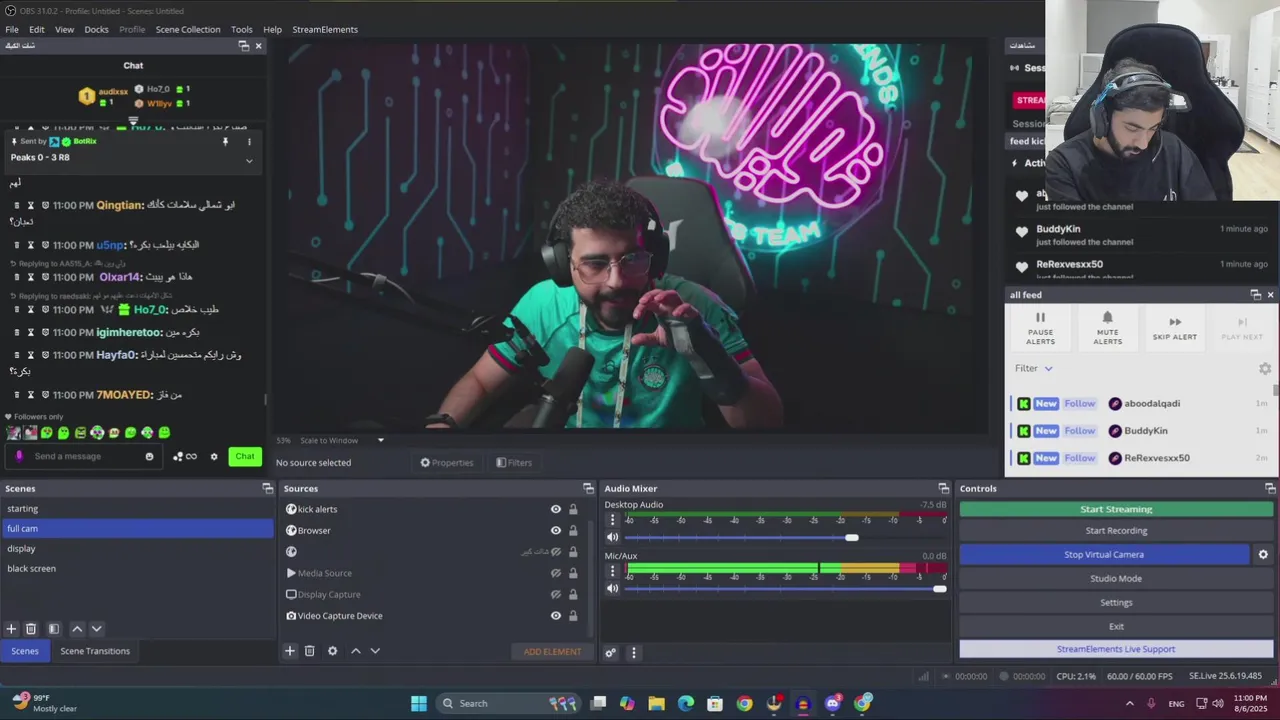Pop out the Scenes dock
1280x720 pixels.
tap(267, 488)
